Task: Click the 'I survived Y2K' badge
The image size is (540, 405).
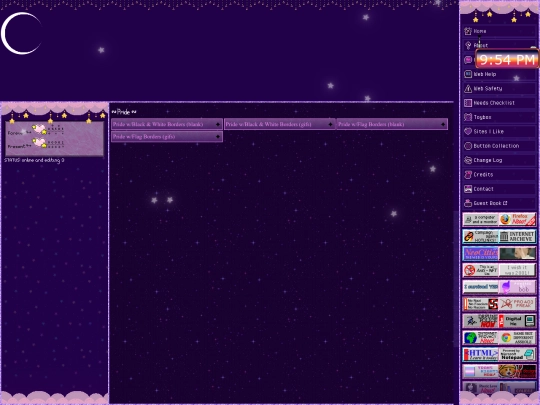Action: tap(480, 287)
